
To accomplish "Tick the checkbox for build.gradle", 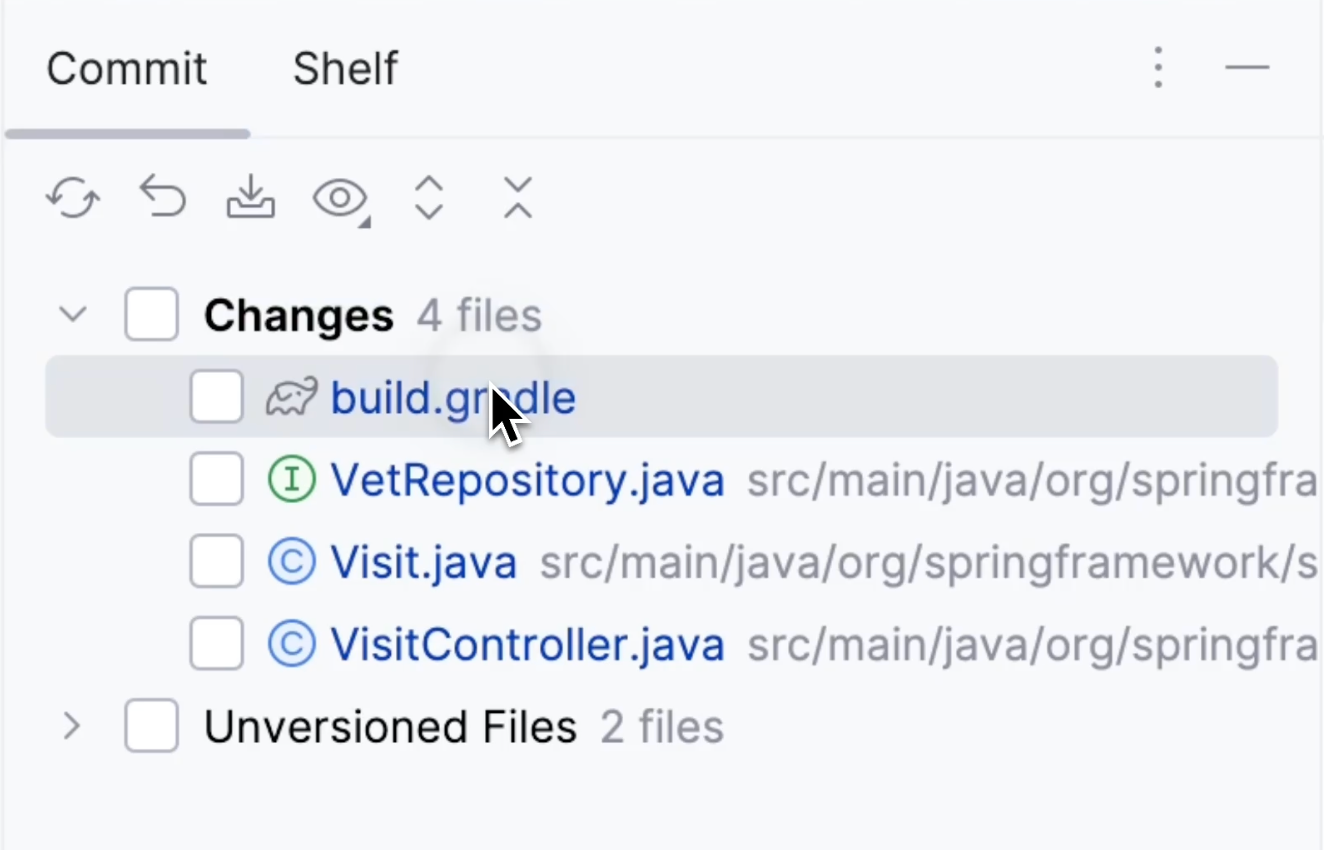I will [x=216, y=396].
